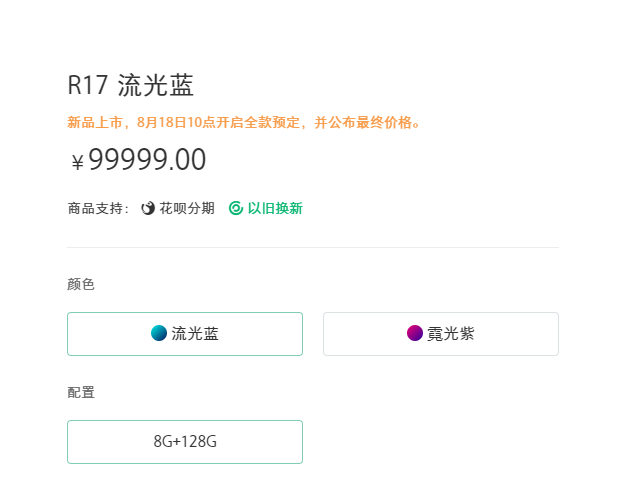Click the R17 model name in heading
The width and height of the screenshot is (632, 477).
(87, 85)
